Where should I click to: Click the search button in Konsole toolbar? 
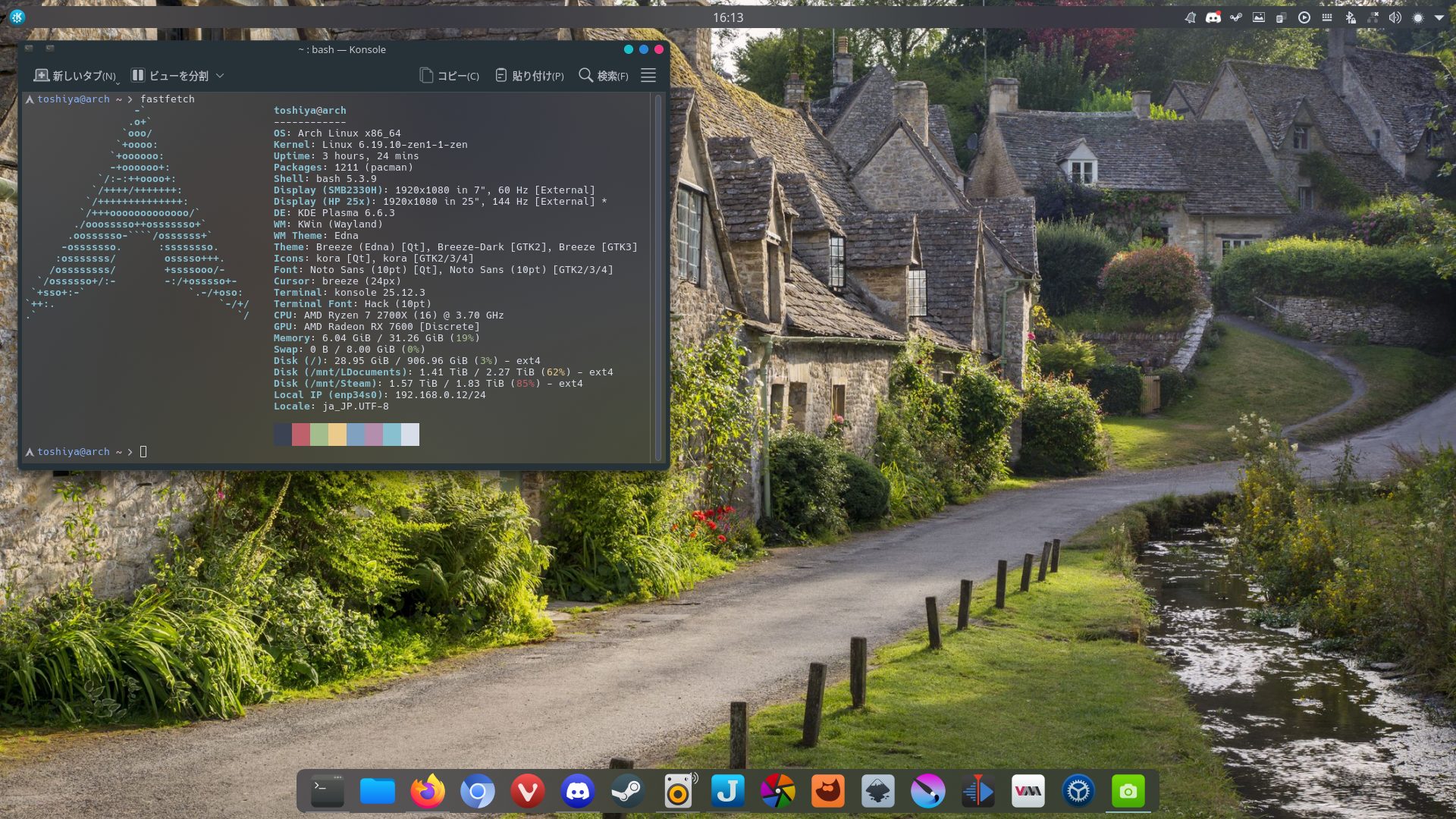(604, 75)
